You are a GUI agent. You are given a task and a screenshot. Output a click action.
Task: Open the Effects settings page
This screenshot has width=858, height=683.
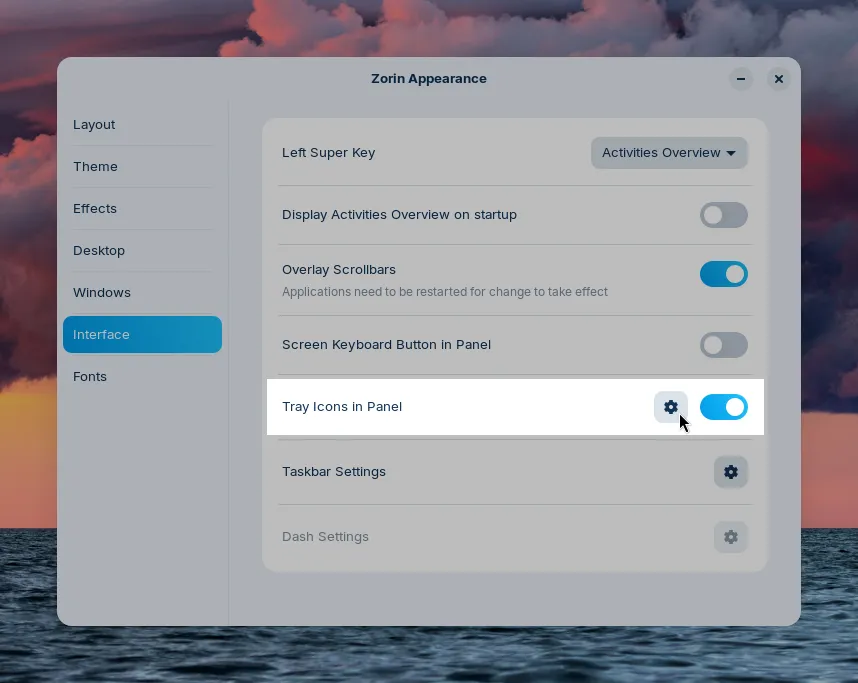tap(95, 208)
